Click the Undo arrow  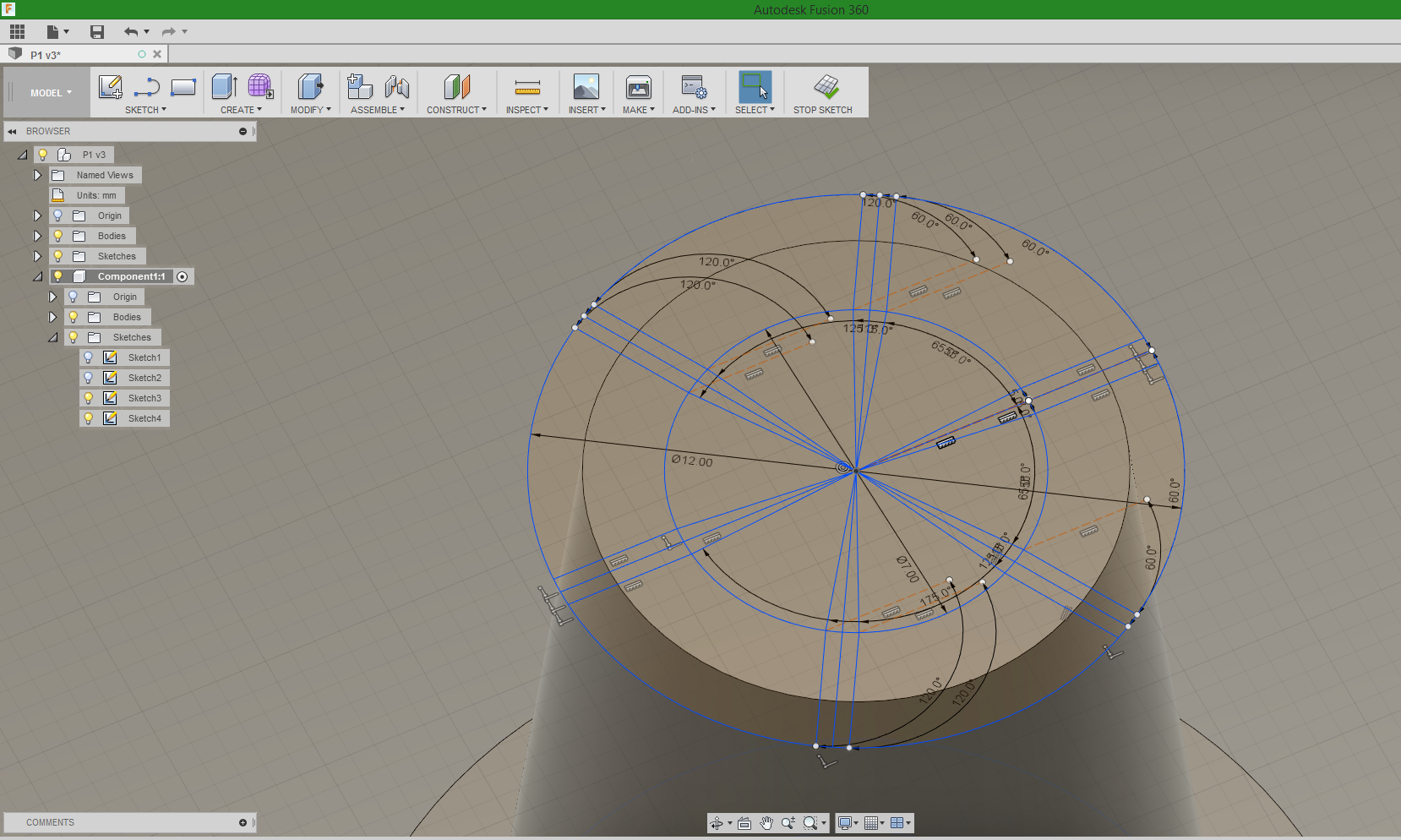(x=131, y=32)
